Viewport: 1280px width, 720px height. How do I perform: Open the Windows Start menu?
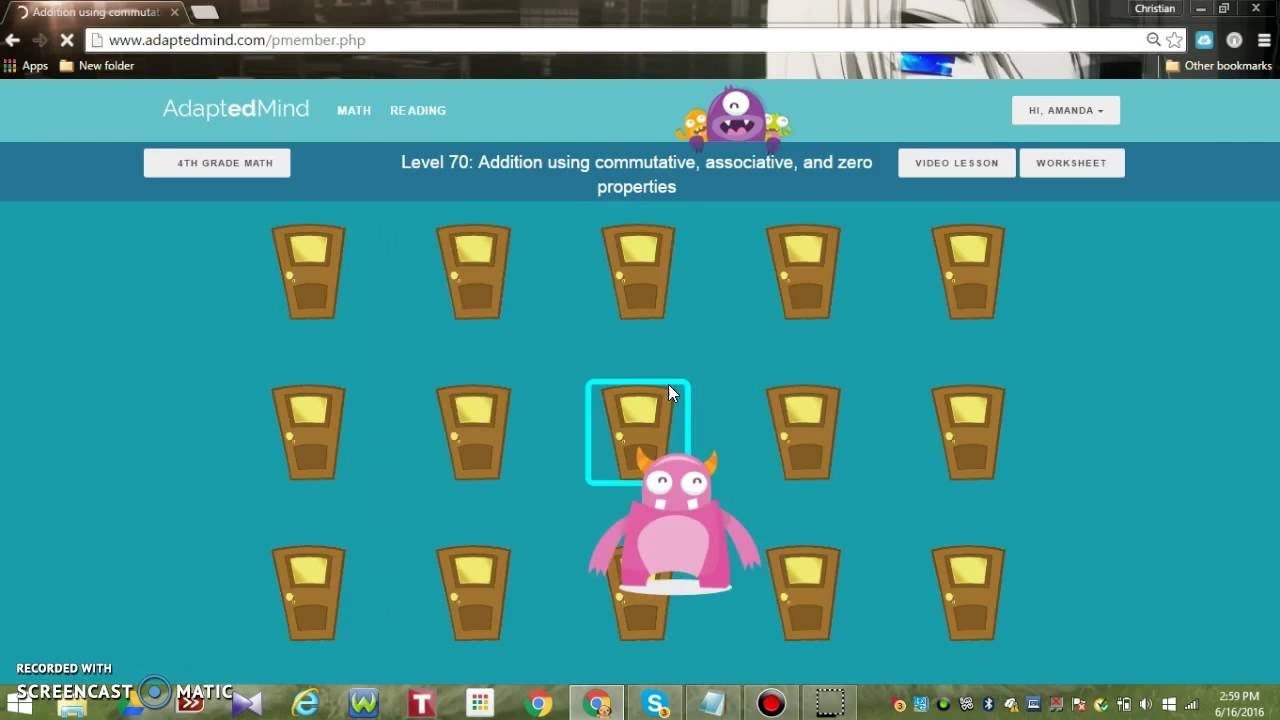coord(18,704)
